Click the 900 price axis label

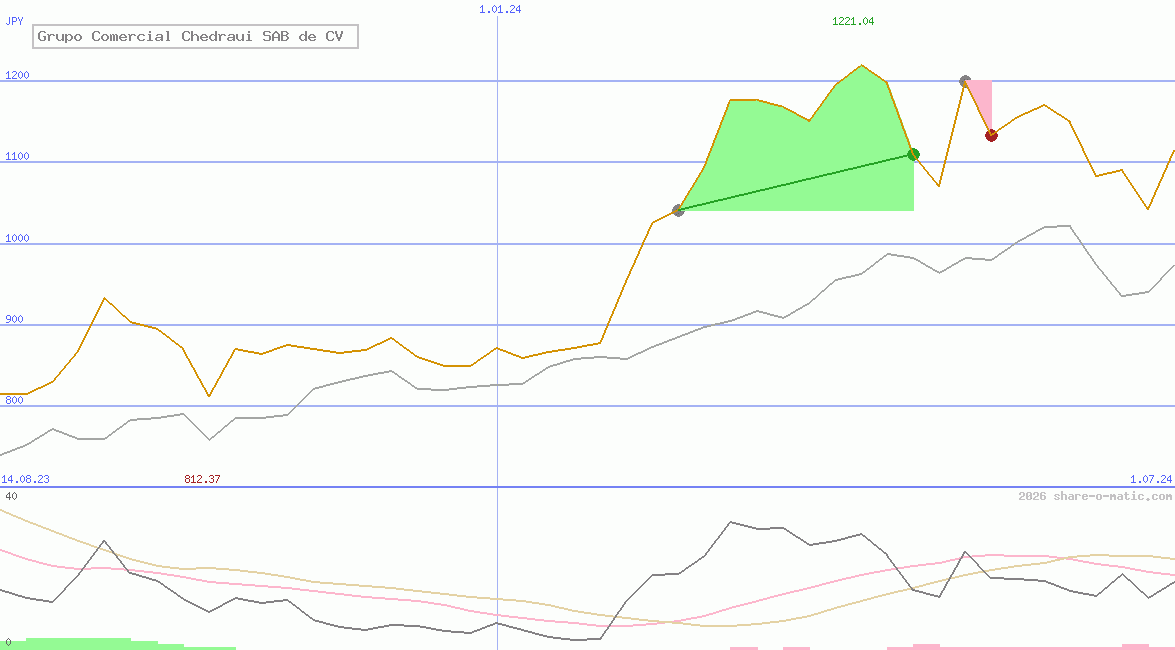(14, 319)
